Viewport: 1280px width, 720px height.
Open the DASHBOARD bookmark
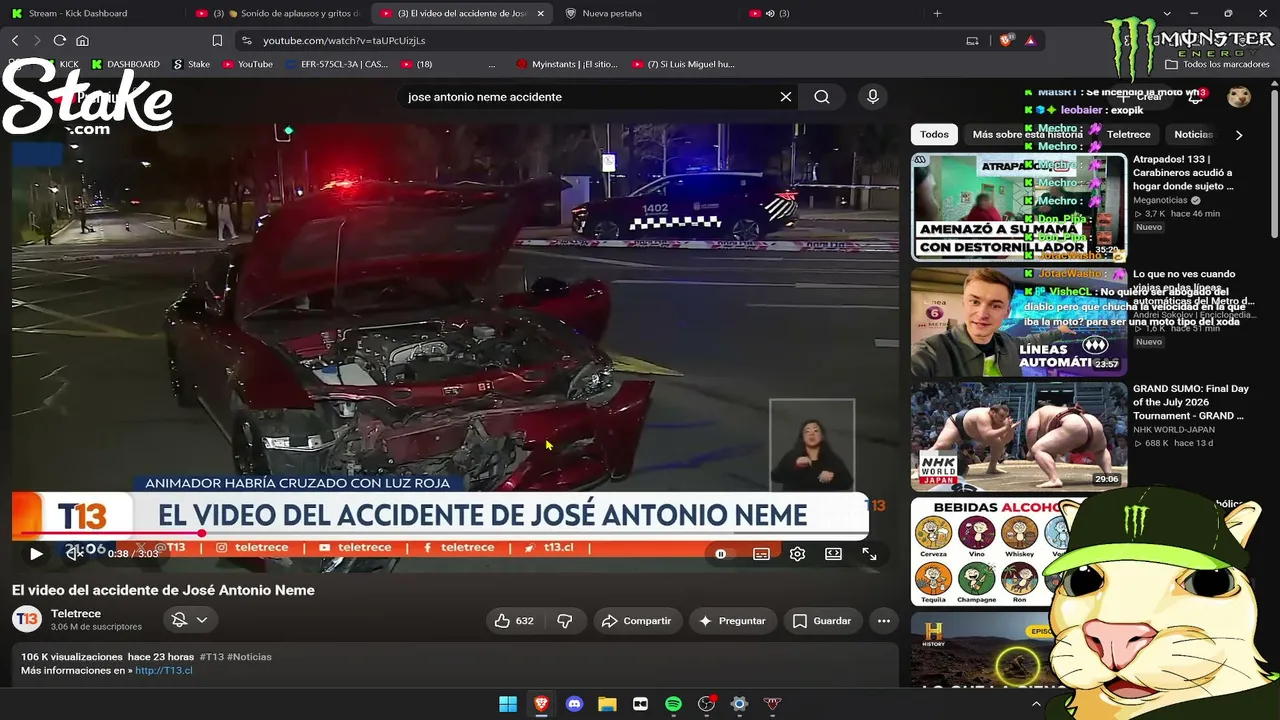click(125, 64)
